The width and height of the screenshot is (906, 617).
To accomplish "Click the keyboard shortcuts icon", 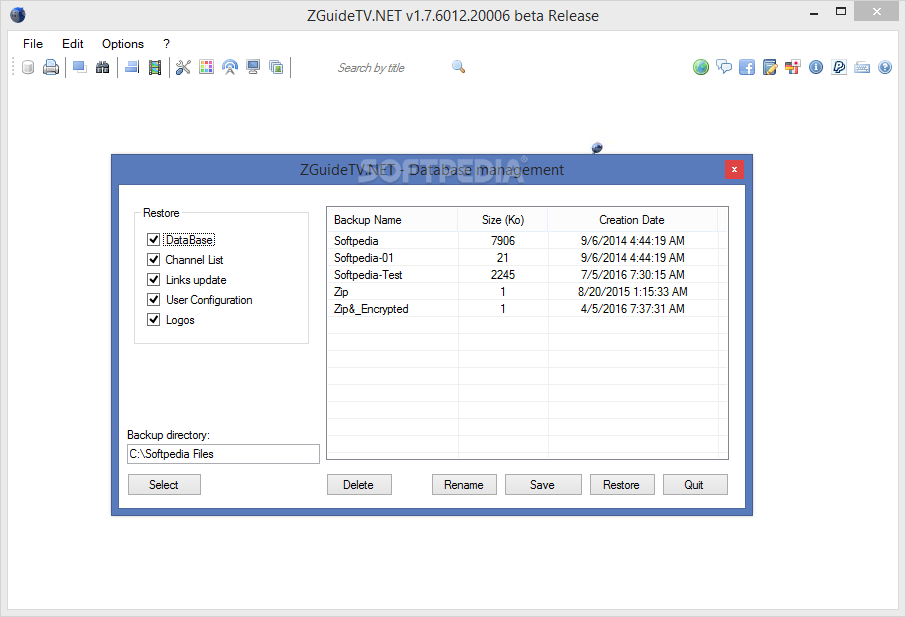I will coord(862,68).
